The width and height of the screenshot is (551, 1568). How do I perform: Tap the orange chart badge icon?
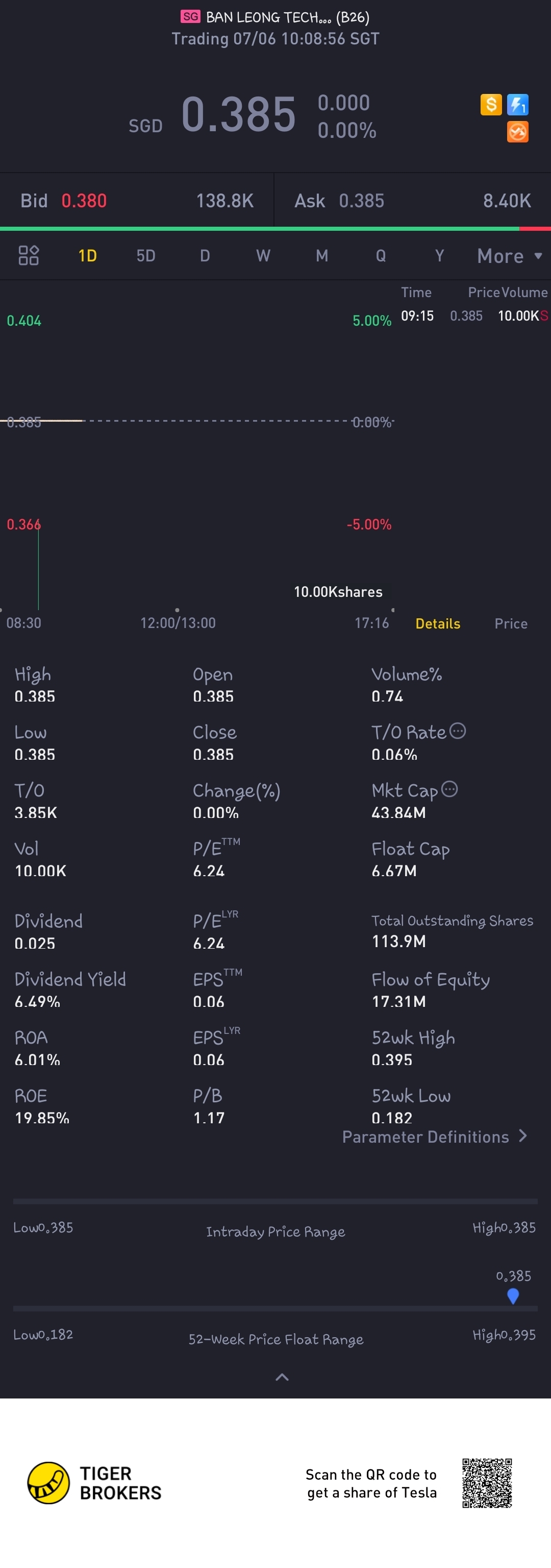click(517, 132)
